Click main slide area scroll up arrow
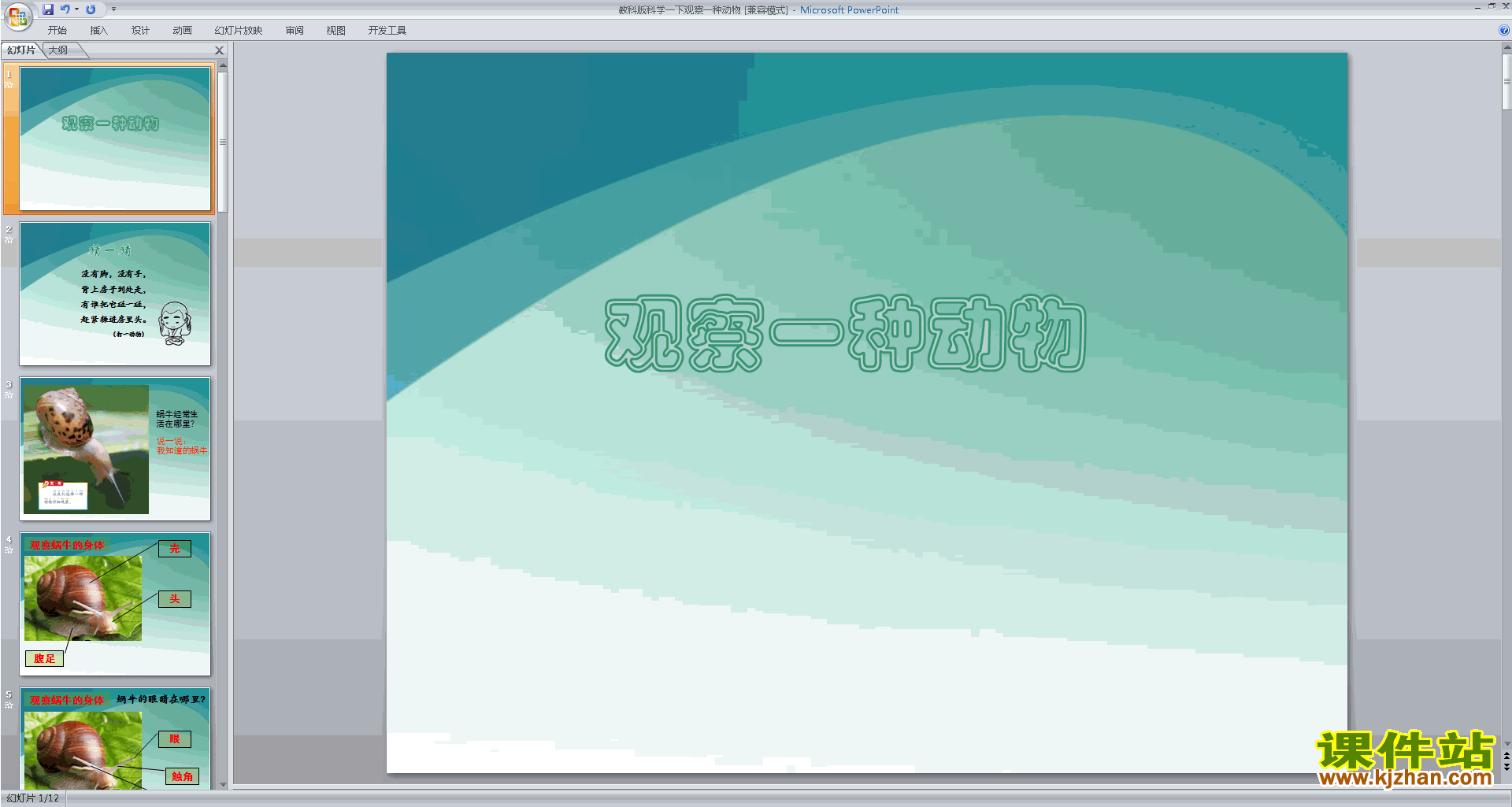Viewport: 1512px width, 807px height. pyautogui.click(x=1506, y=48)
